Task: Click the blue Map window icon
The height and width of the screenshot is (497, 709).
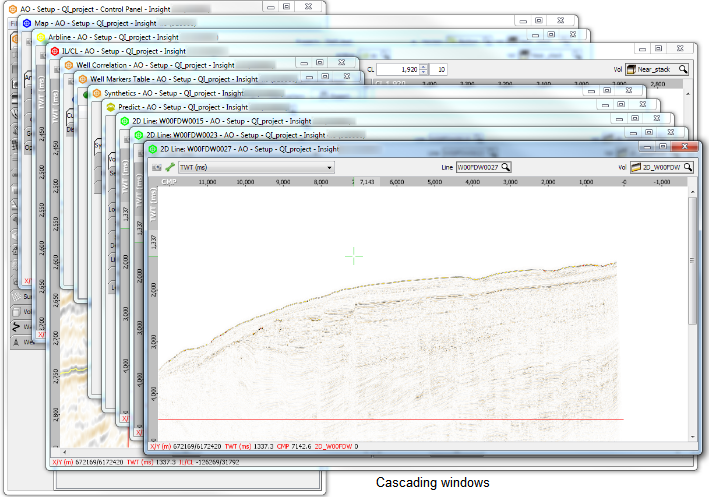Action: click(27, 23)
